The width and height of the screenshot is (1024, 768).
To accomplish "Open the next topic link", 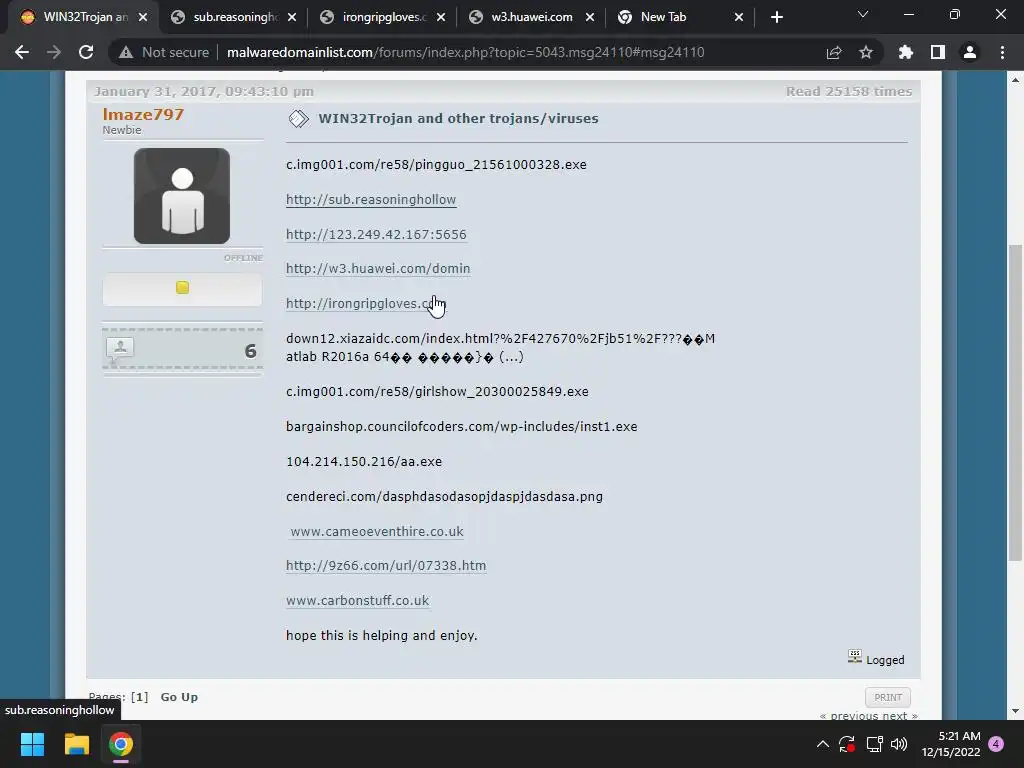I will [x=899, y=716].
